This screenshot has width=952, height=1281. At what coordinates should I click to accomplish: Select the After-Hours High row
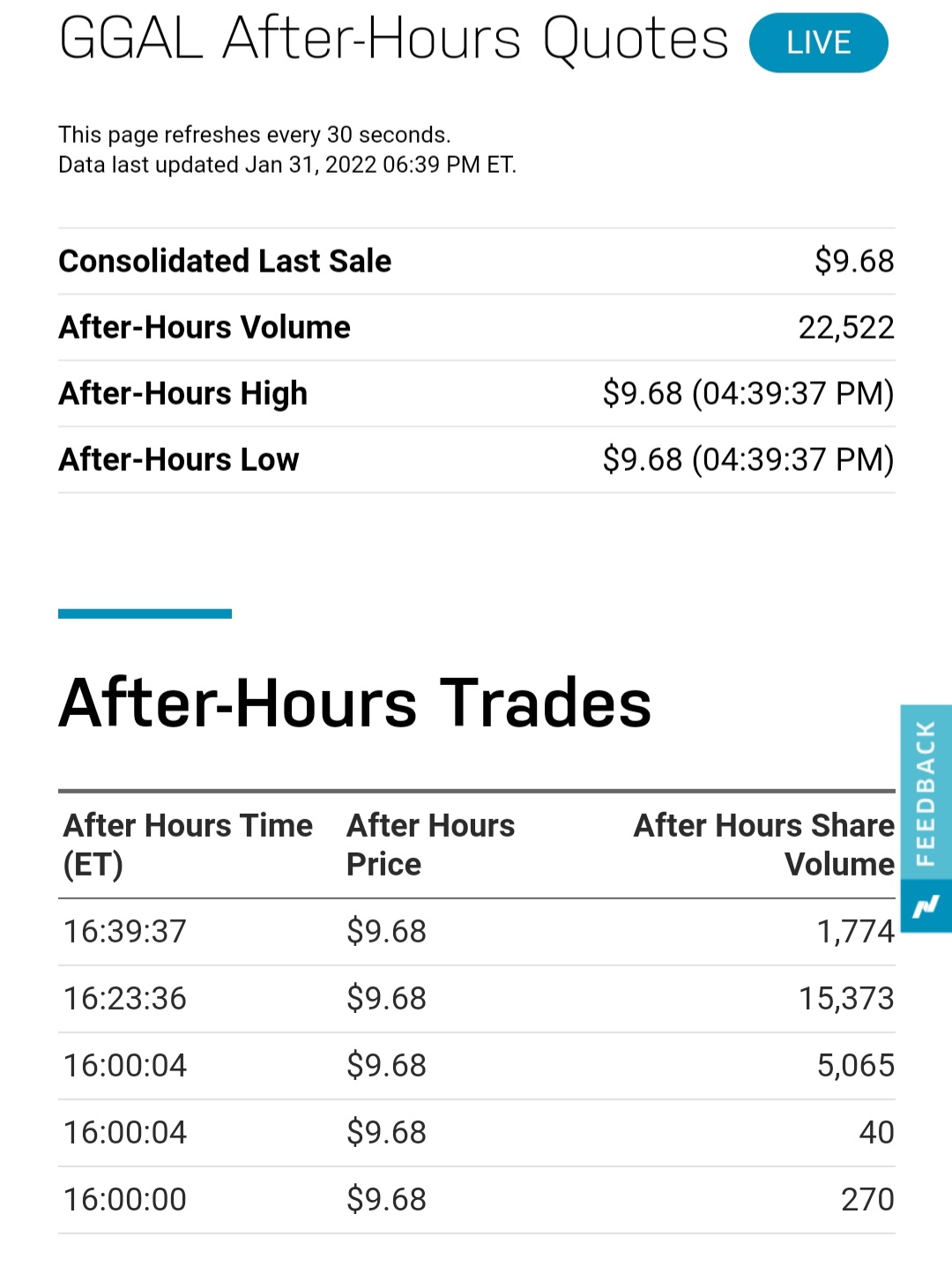477,393
